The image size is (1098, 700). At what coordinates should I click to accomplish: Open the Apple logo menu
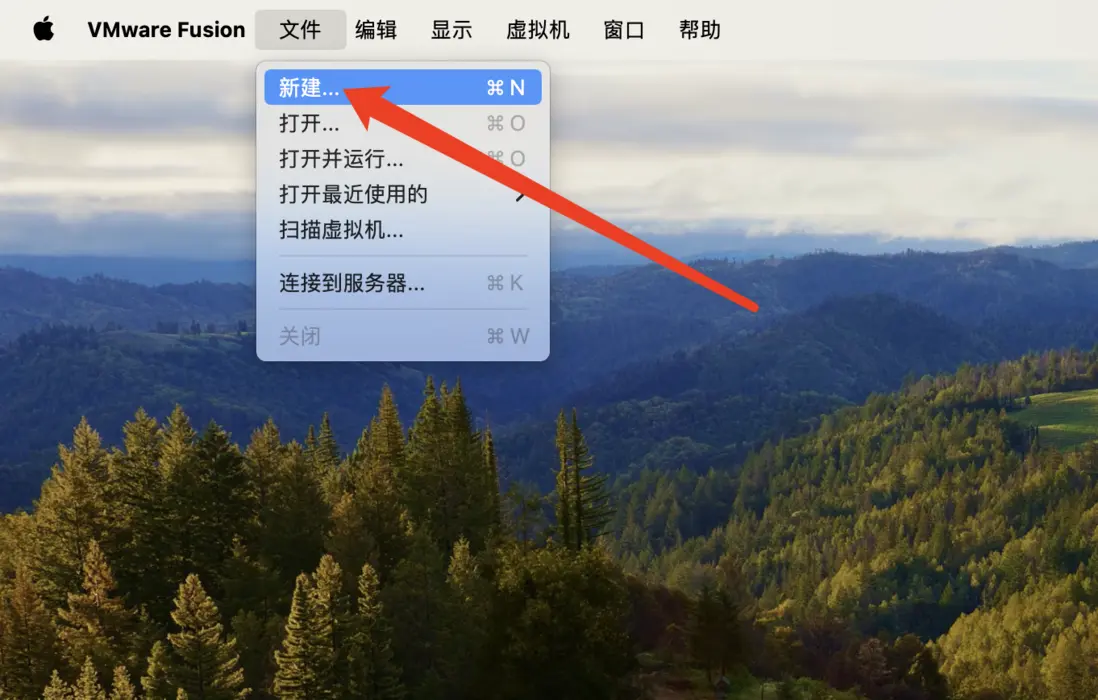tap(43, 29)
